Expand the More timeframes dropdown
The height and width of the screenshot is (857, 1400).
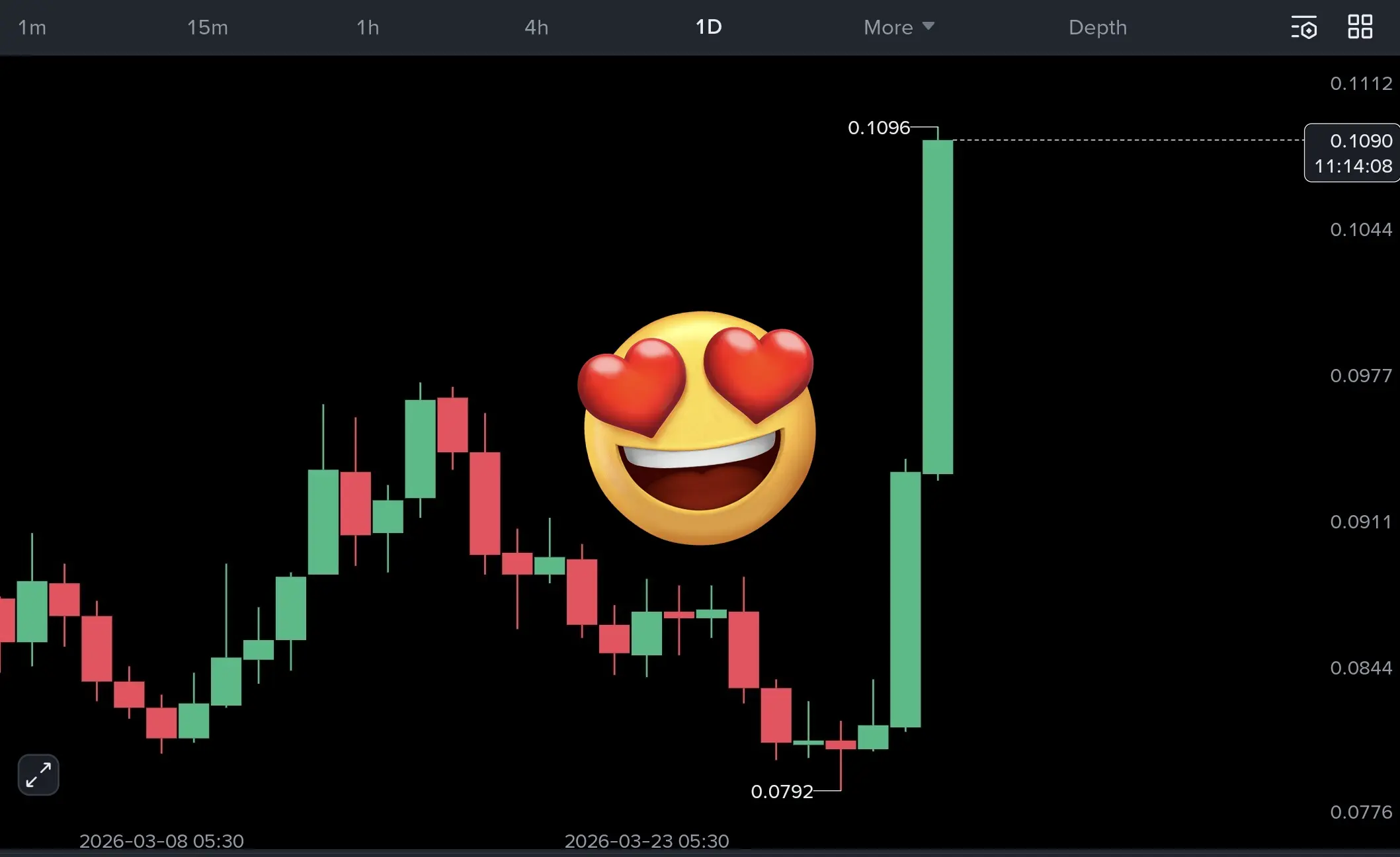tap(899, 27)
